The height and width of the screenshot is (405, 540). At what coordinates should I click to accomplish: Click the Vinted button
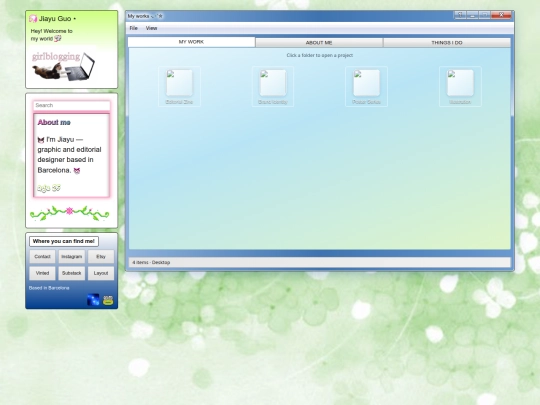pos(42,273)
